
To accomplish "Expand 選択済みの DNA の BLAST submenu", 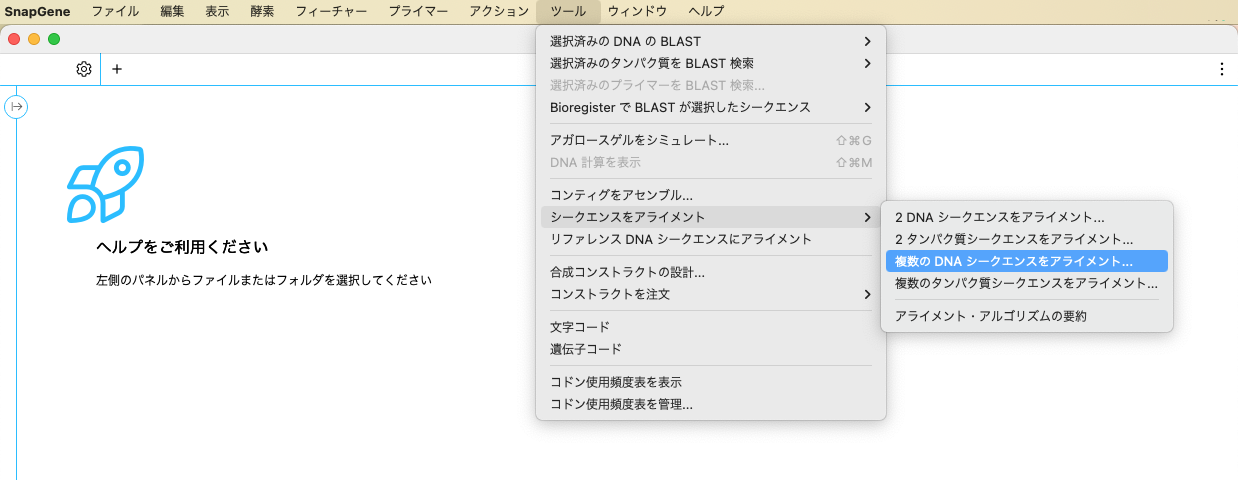I will [711, 41].
